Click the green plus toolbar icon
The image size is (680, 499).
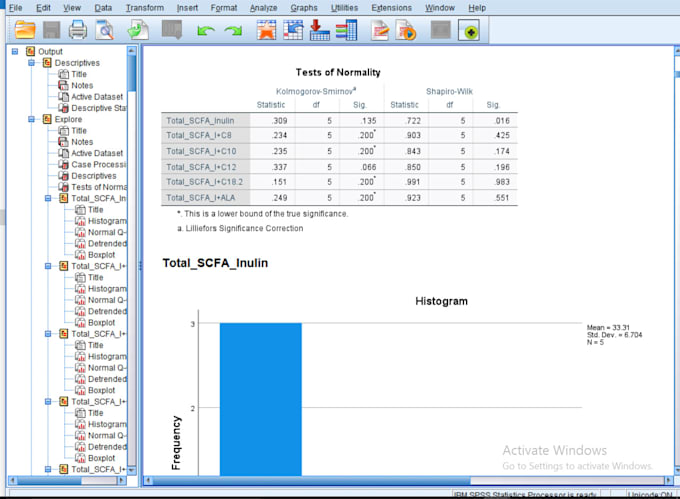point(469,31)
